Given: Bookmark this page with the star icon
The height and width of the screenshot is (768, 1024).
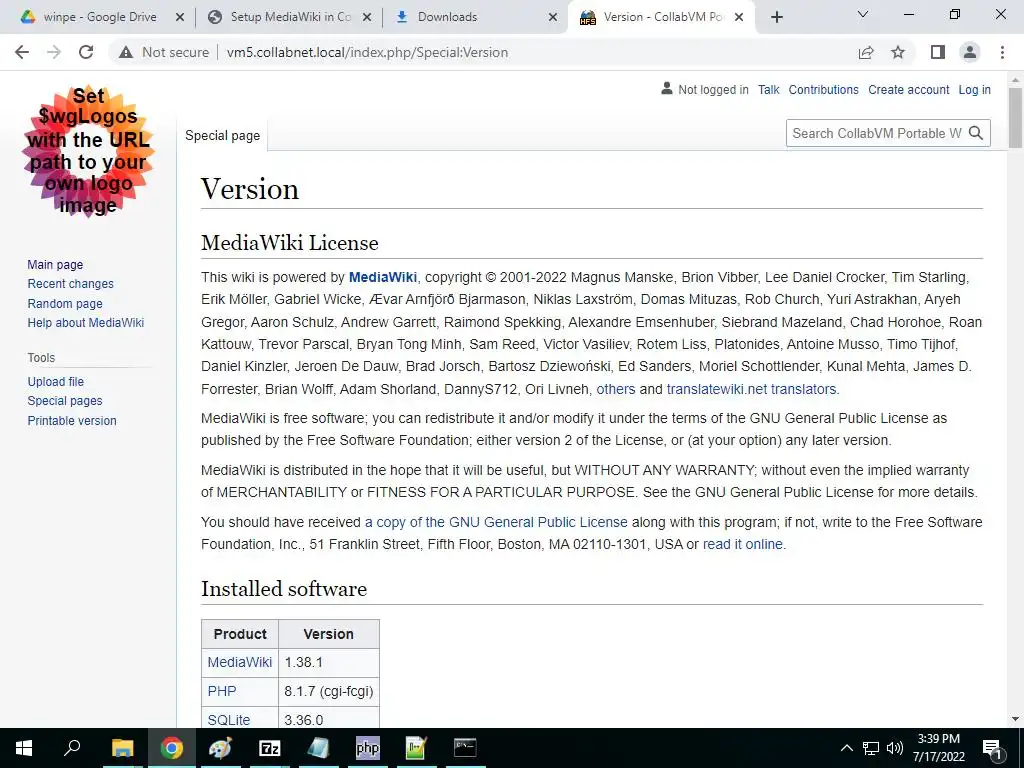Looking at the screenshot, I should click(x=898, y=52).
